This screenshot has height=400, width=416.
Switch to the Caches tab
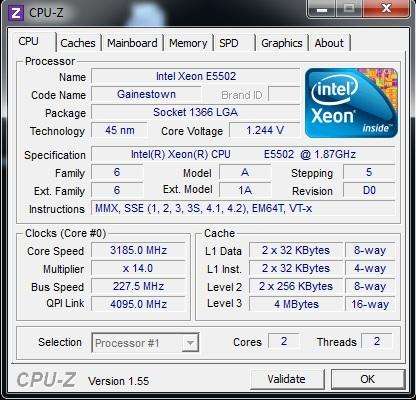(78, 43)
